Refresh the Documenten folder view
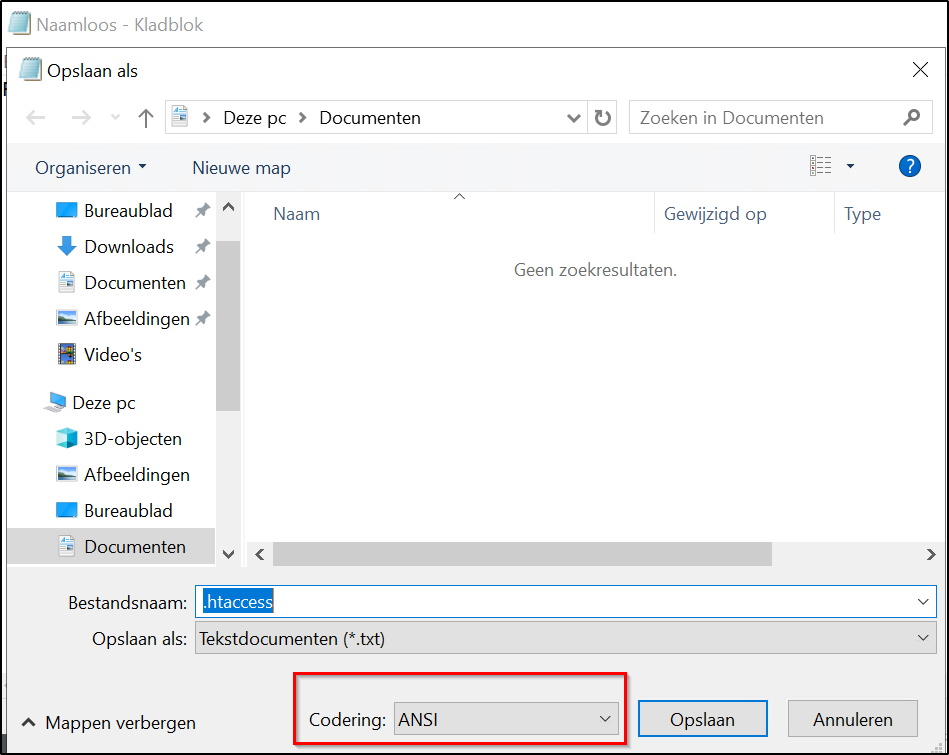Image resolution: width=949 pixels, height=755 pixels. click(x=602, y=118)
